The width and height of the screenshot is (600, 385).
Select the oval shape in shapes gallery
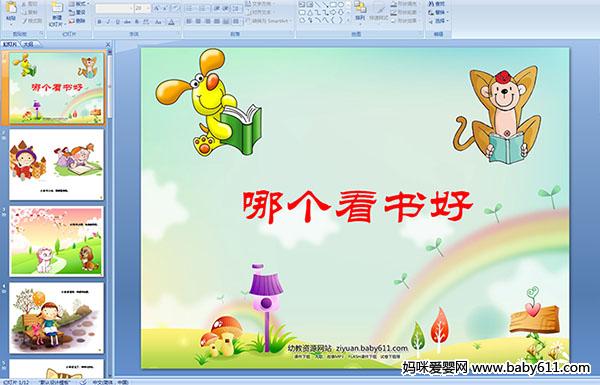[x=340, y=4]
